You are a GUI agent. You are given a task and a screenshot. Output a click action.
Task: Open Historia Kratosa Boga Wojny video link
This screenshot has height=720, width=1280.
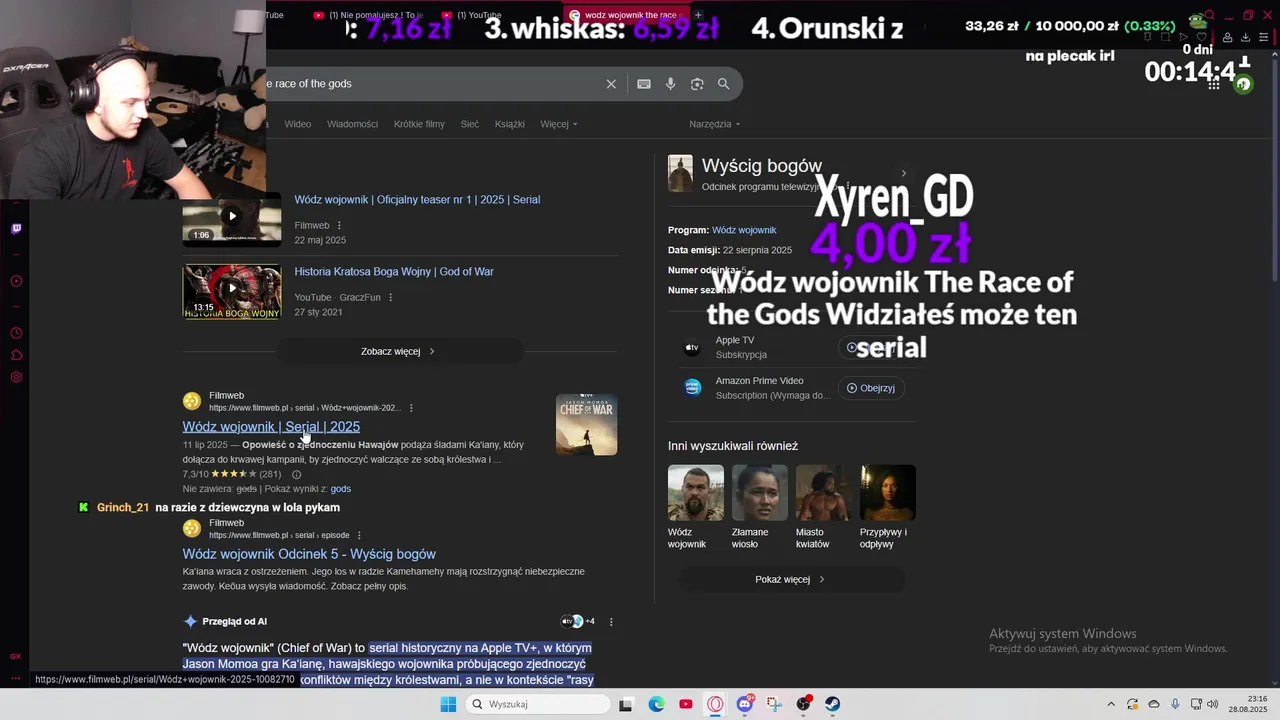(394, 272)
